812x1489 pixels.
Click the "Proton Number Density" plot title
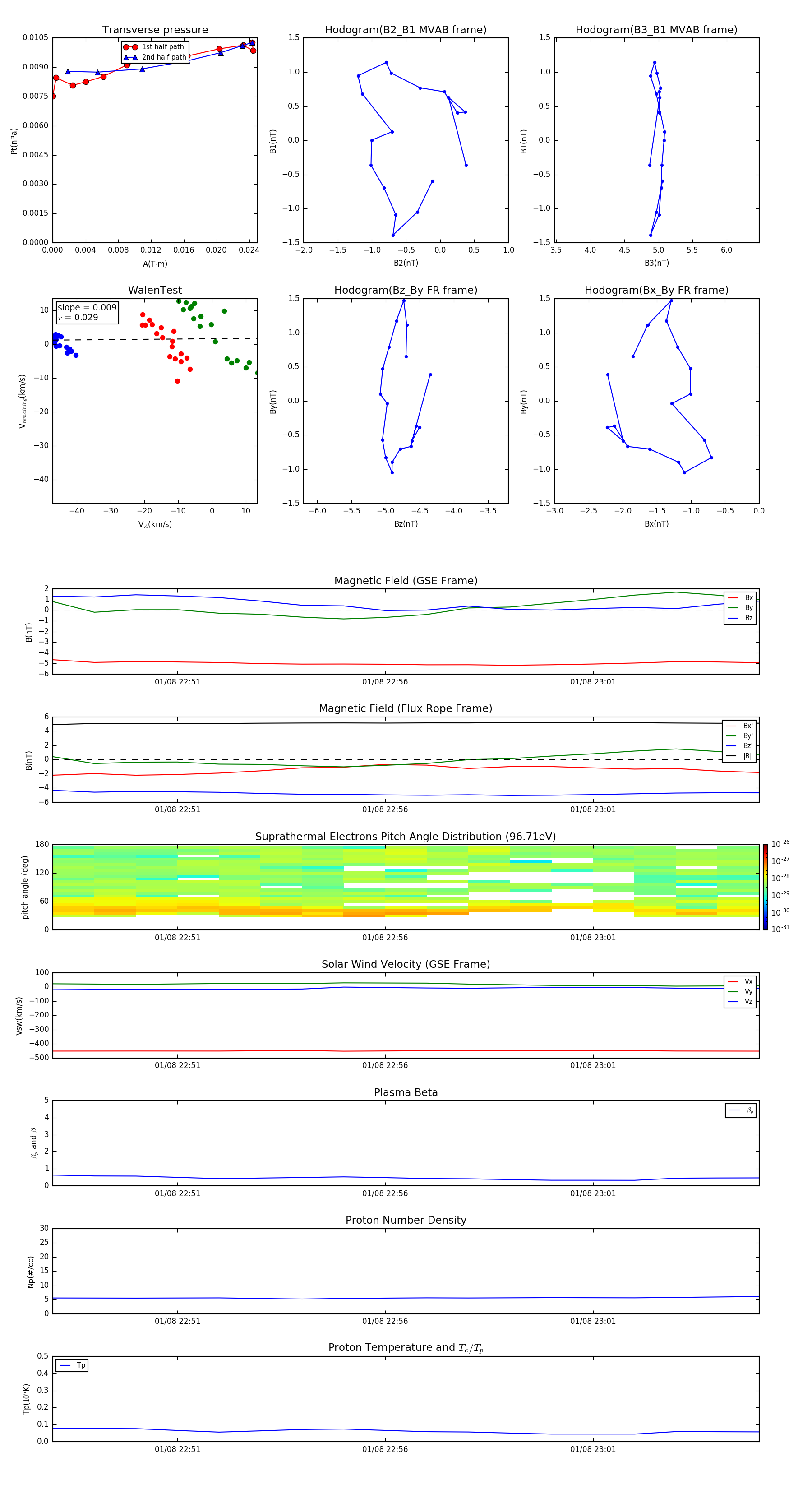(x=406, y=1220)
